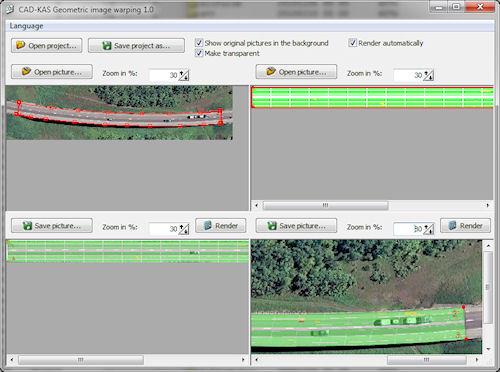Click the source aerial road image in top-left pane
This screenshot has height=372, width=500.
[x=119, y=113]
